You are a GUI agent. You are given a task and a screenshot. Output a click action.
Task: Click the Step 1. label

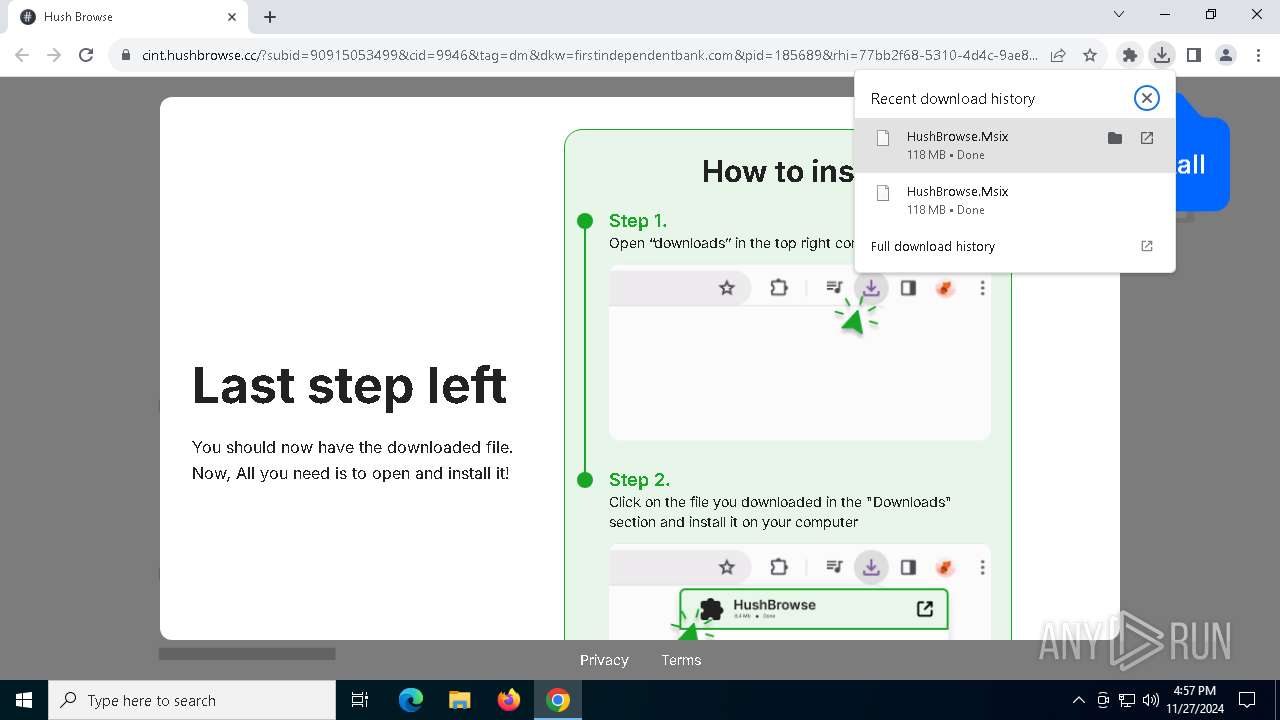638,220
